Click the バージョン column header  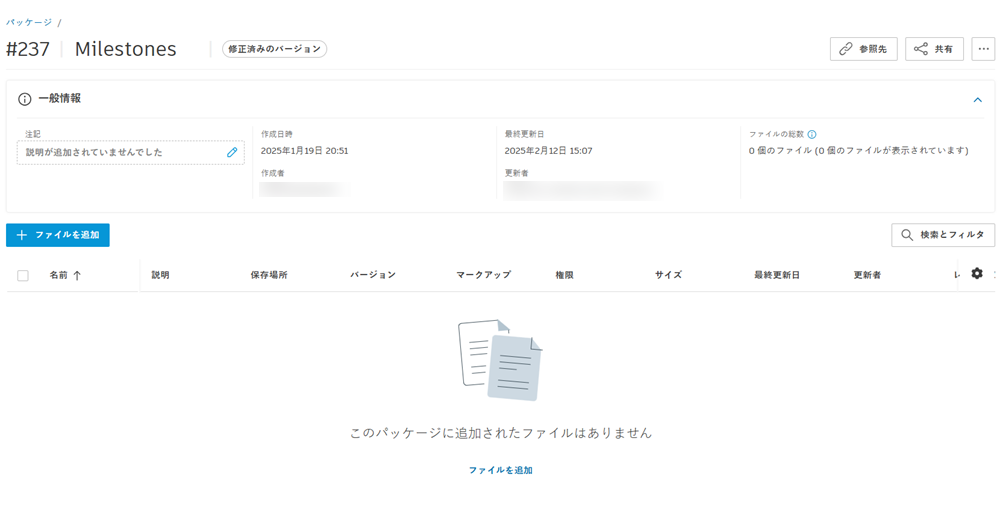[x=373, y=275]
